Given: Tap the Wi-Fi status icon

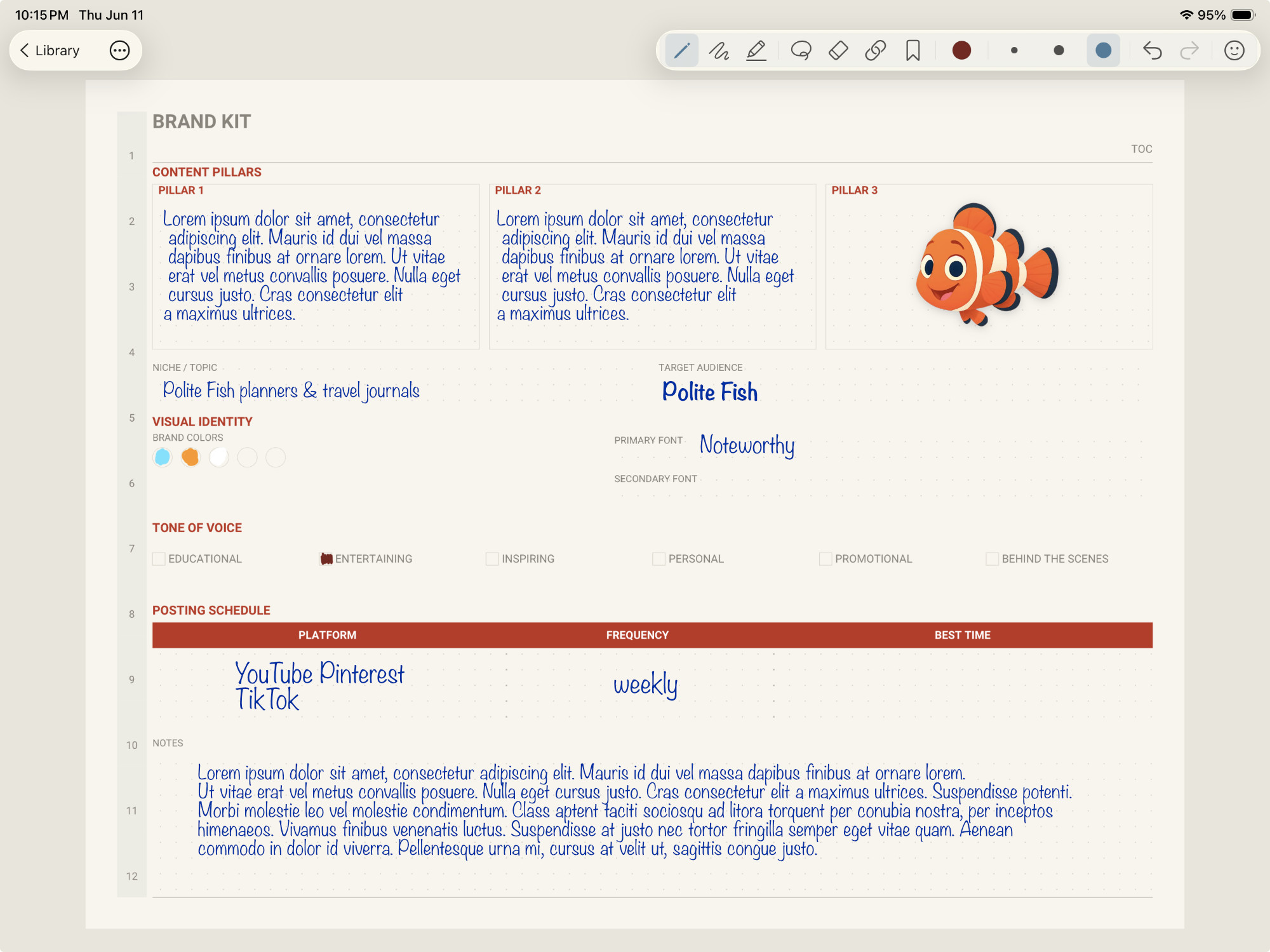Looking at the screenshot, I should pyautogui.click(x=1186, y=15).
